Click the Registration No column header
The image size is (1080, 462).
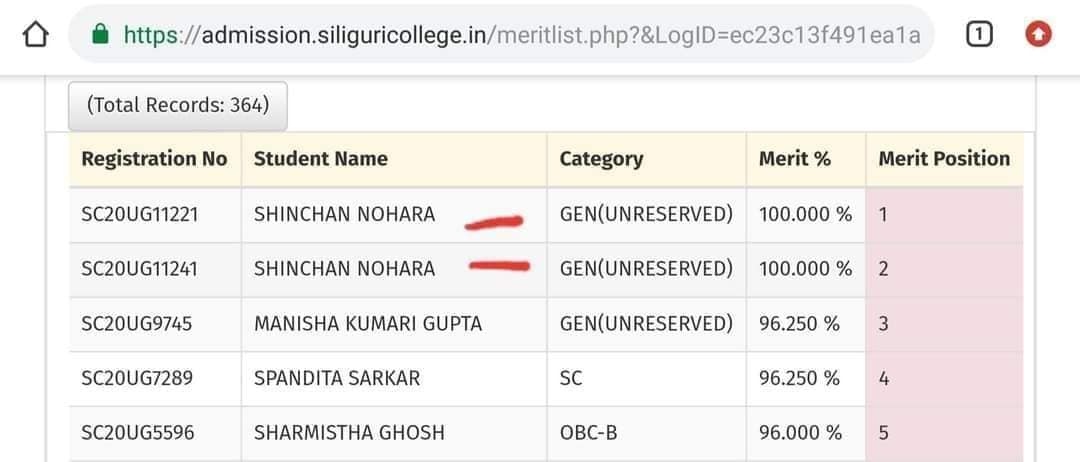[155, 159]
